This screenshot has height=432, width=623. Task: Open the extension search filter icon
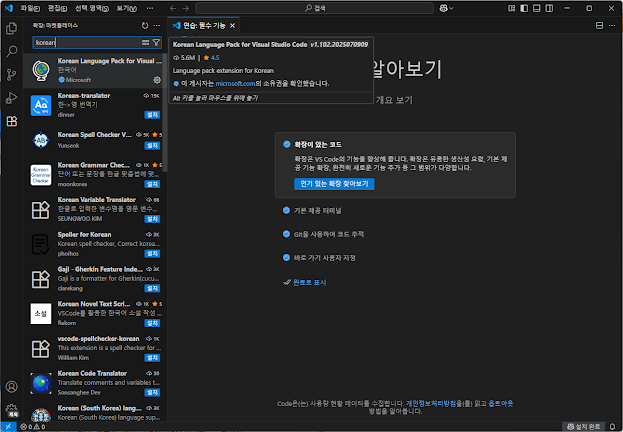tap(156, 43)
